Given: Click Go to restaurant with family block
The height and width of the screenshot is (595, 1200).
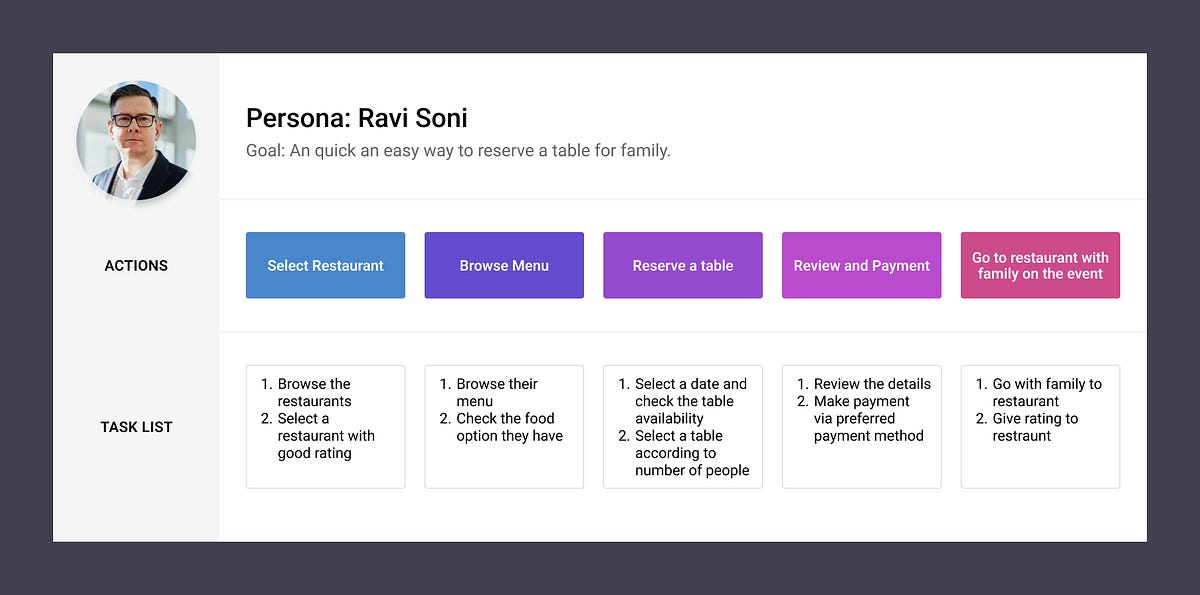Looking at the screenshot, I should (x=1040, y=265).
